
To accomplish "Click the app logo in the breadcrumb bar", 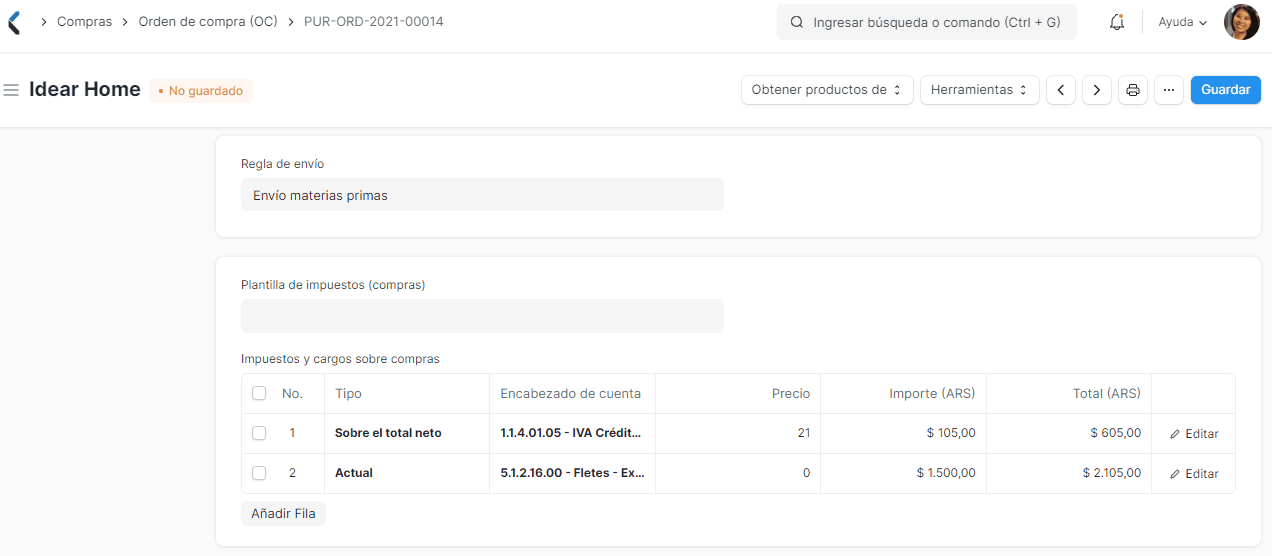I will (13, 22).
